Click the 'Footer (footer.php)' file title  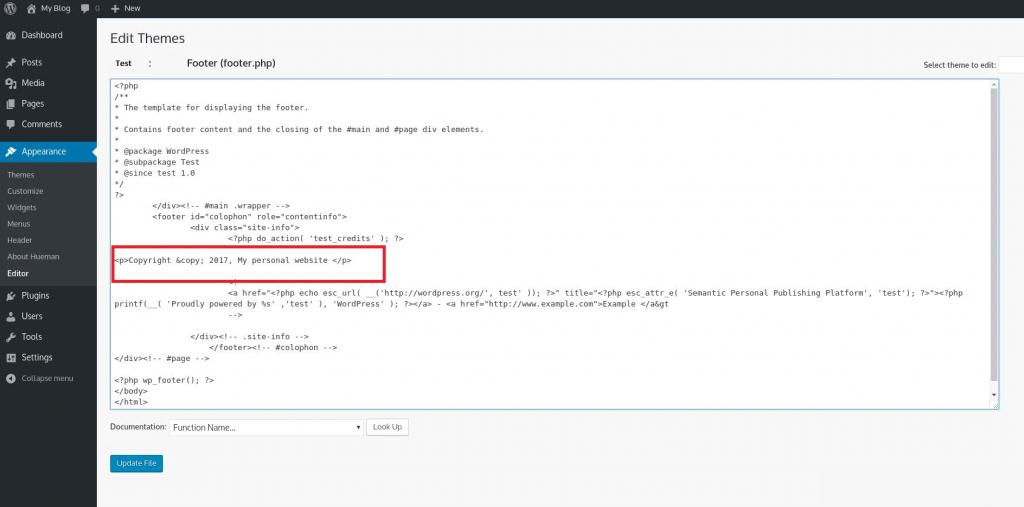click(231, 63)
